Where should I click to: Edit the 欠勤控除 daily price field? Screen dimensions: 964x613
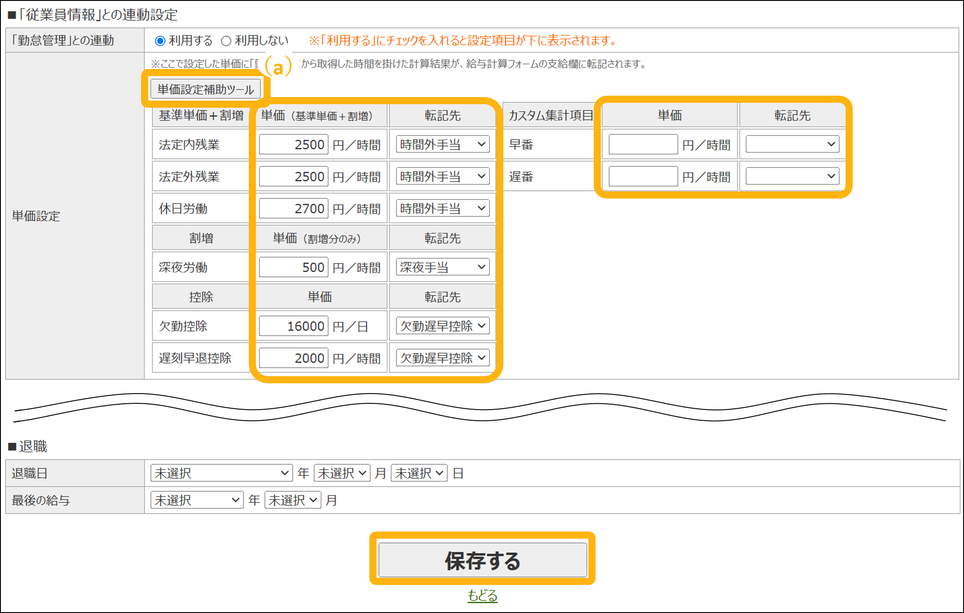pyautogui.click(x=294, y=326)
